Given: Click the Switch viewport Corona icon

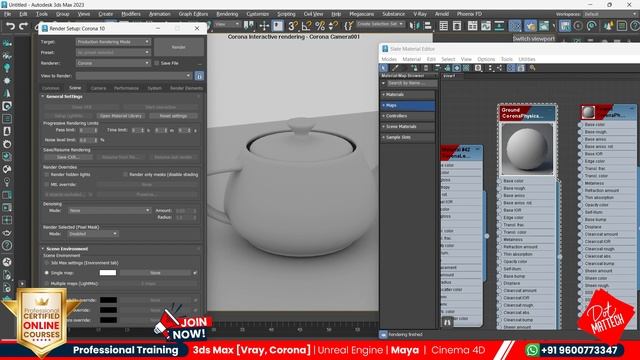Looking at the screenshot, I should (x=565, y=26).
